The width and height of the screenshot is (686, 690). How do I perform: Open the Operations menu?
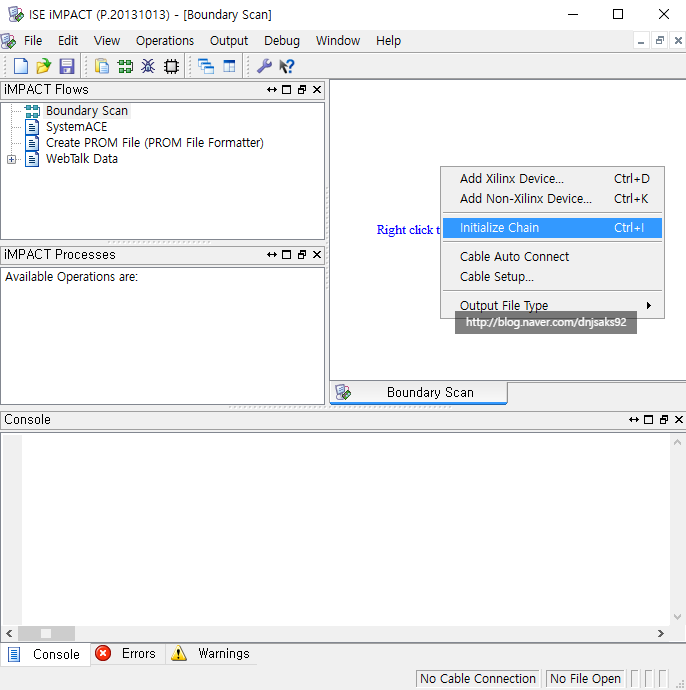coord(165,41)
